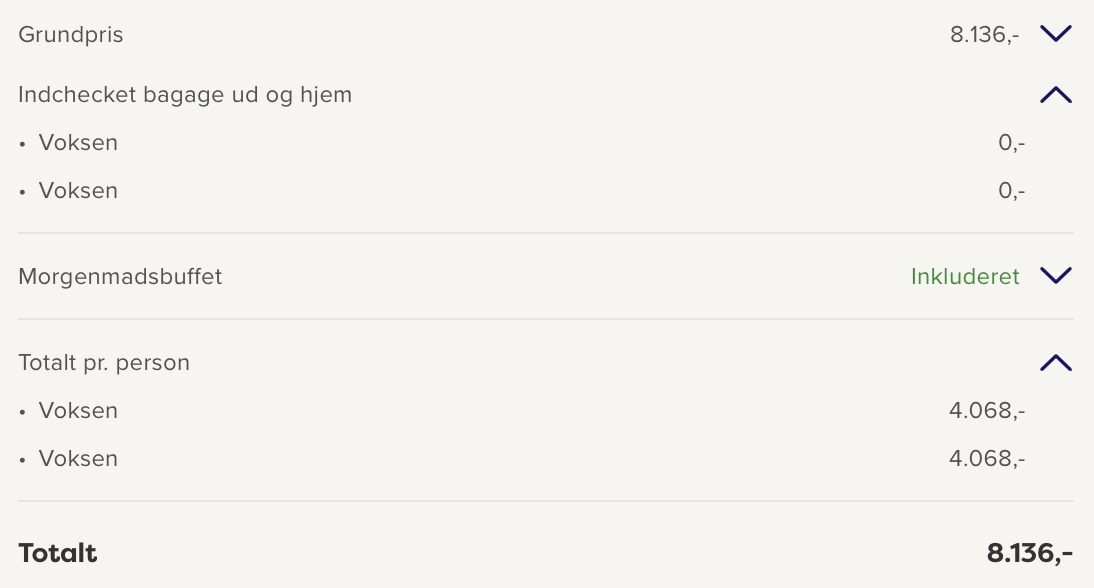Screen dimensions: 1094x588
Task: Select the Indchecket bagage ud og hjem heading
Action: pos(185,95)
